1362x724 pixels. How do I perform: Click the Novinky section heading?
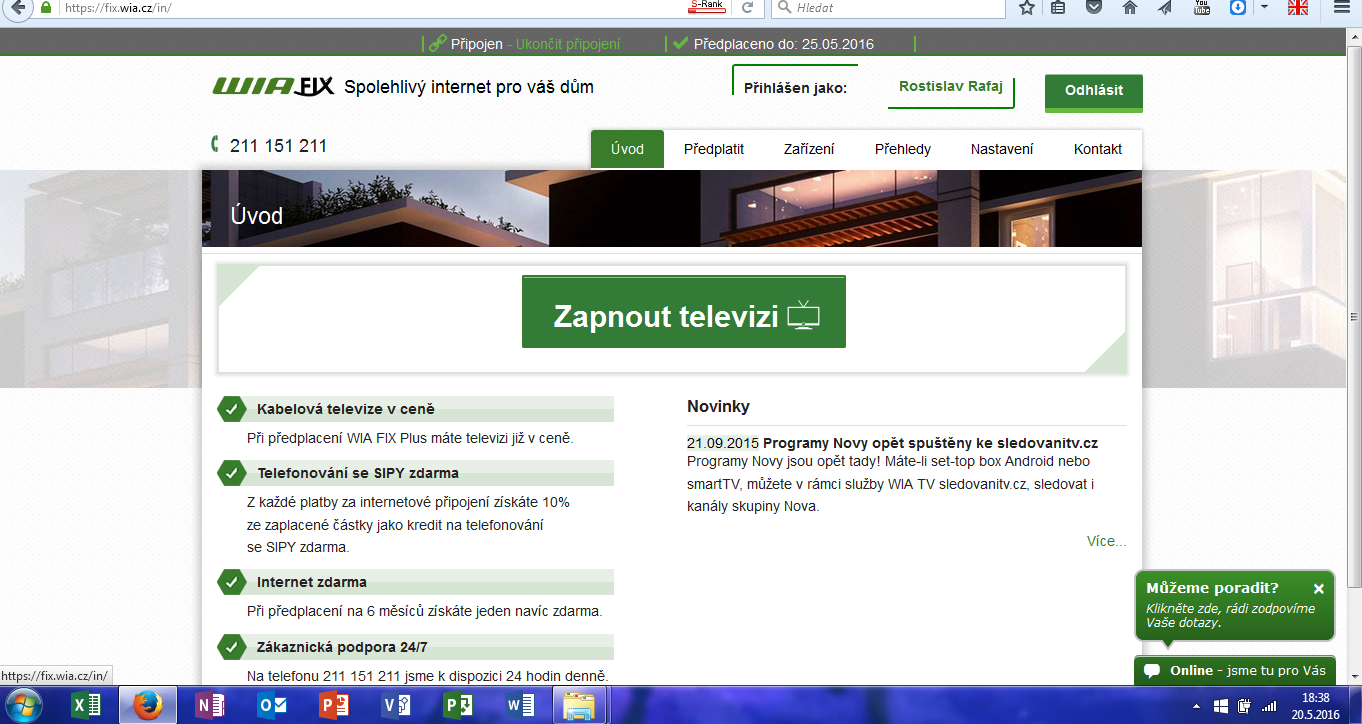click(718, 406)
